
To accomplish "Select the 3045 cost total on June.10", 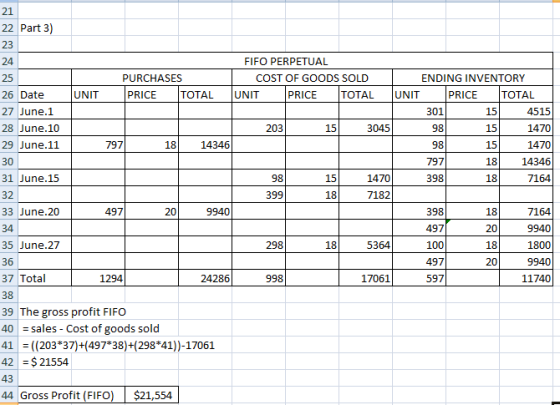I will (x=366, y=128).
